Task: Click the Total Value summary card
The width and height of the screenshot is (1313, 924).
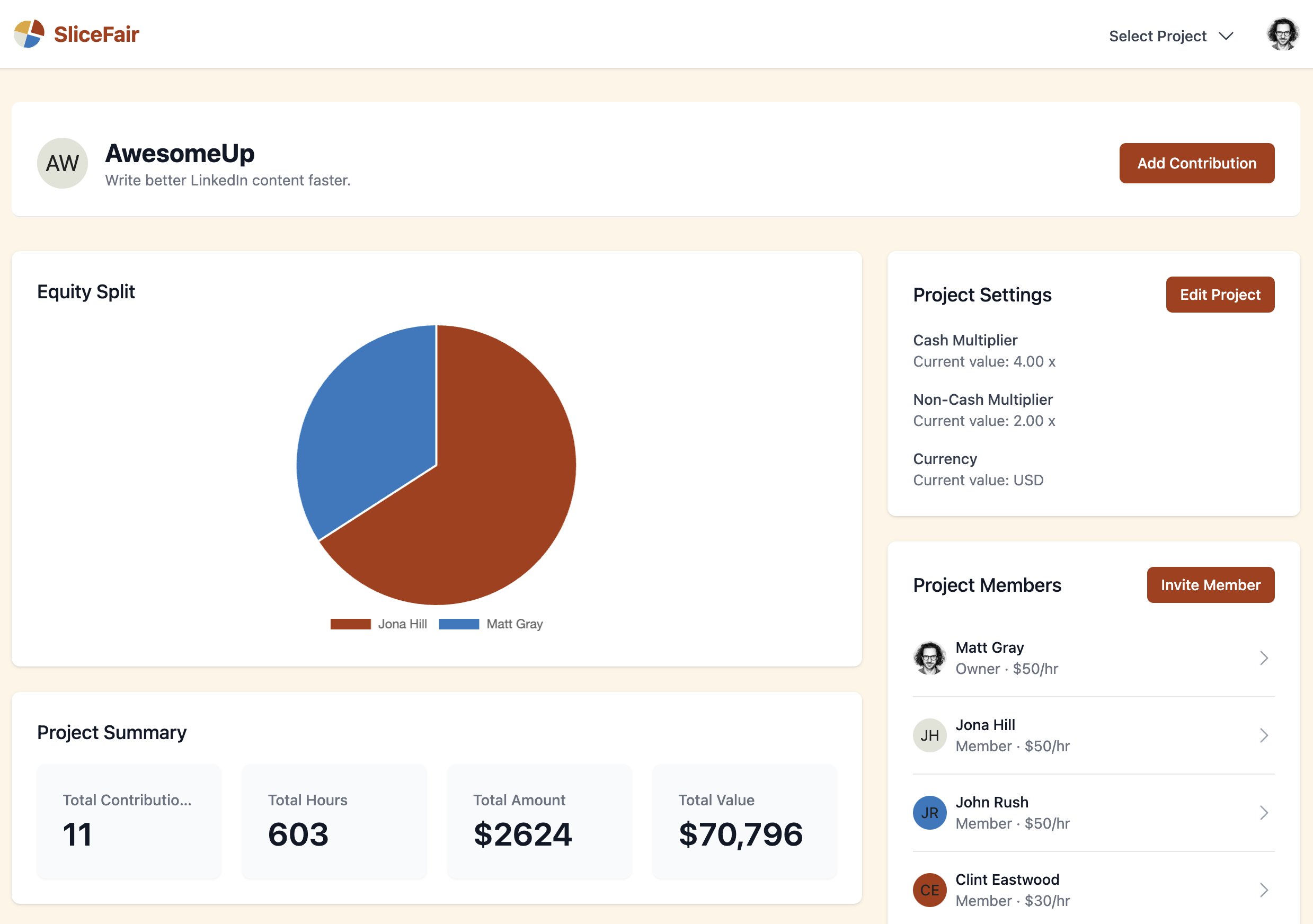Action: tap(744, 821)
